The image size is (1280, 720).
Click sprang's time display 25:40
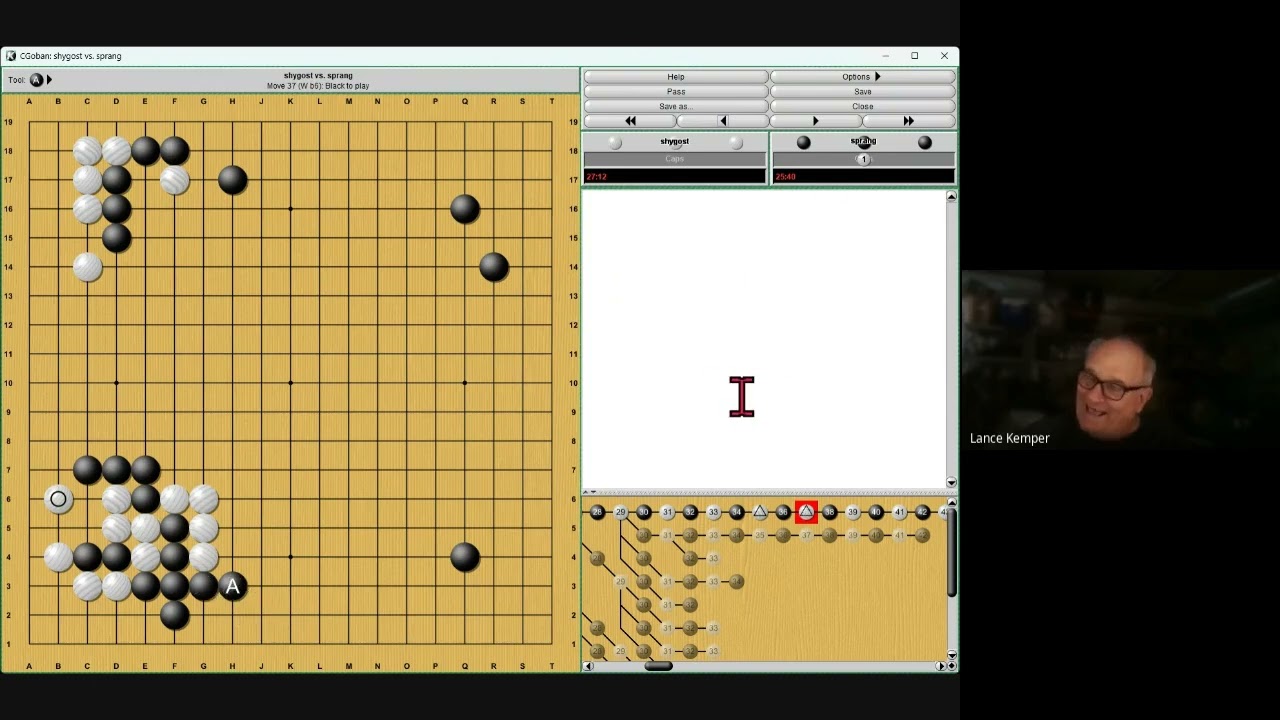tap(863, 177)
